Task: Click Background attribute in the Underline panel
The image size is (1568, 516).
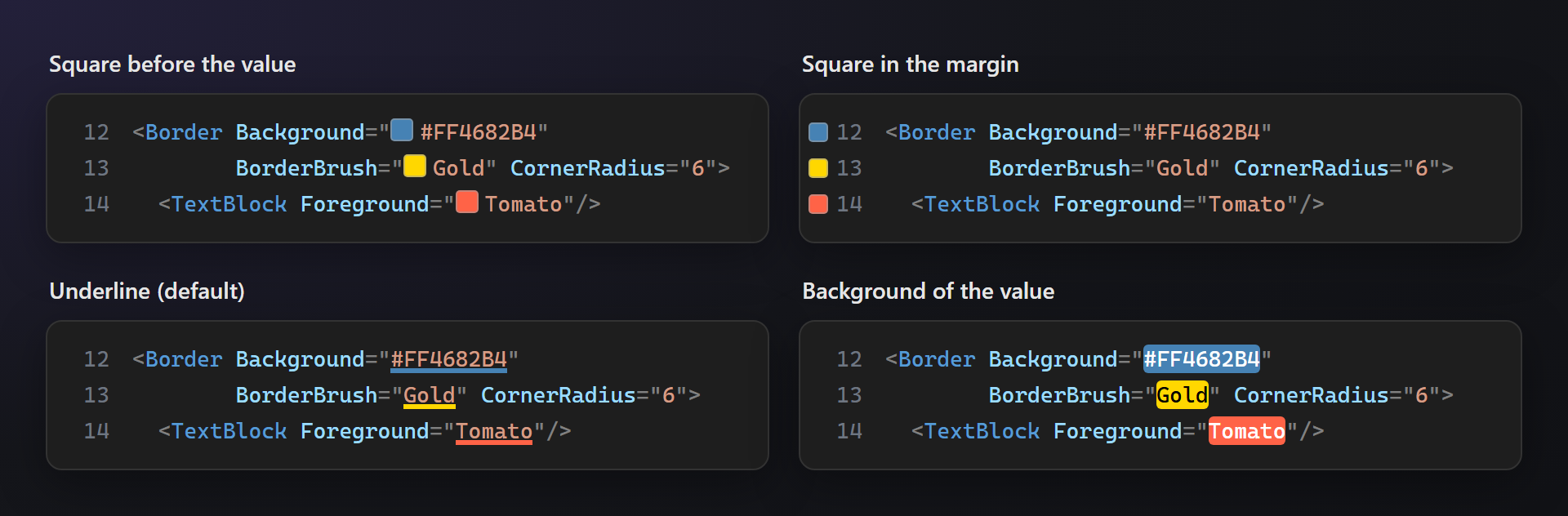Action: pos(301,359)
